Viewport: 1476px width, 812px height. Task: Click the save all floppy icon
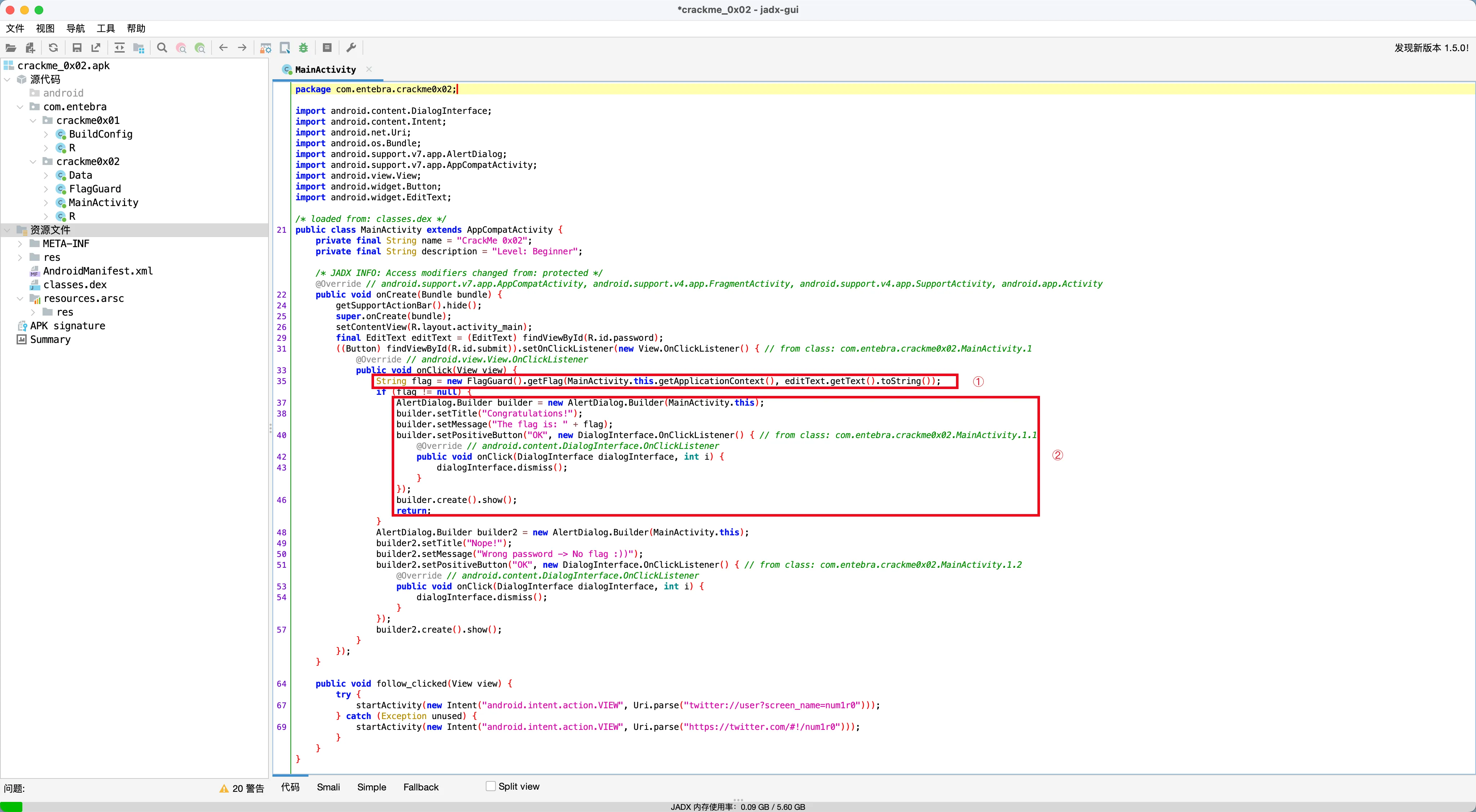click(77, 48)
